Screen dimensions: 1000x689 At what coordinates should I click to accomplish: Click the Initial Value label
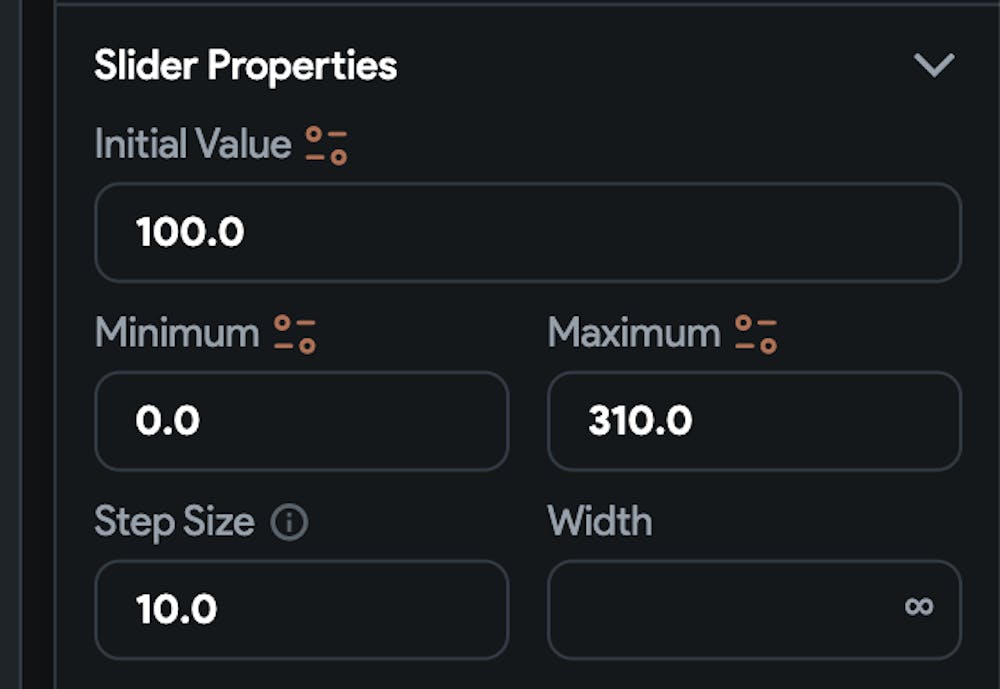[x=192, y=145]
